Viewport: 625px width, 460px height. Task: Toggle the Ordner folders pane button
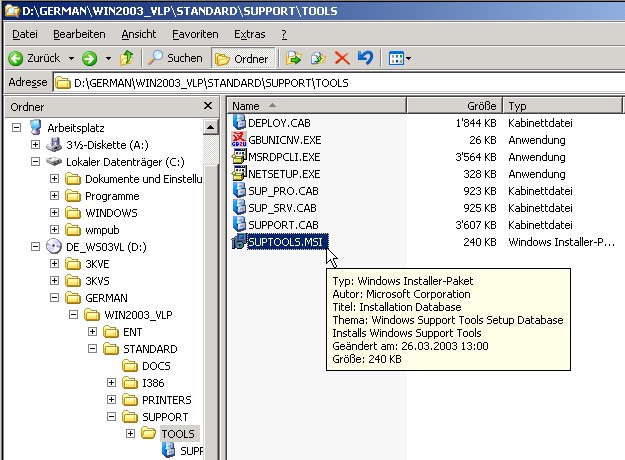pyautogui.click(x=242, y=59)
